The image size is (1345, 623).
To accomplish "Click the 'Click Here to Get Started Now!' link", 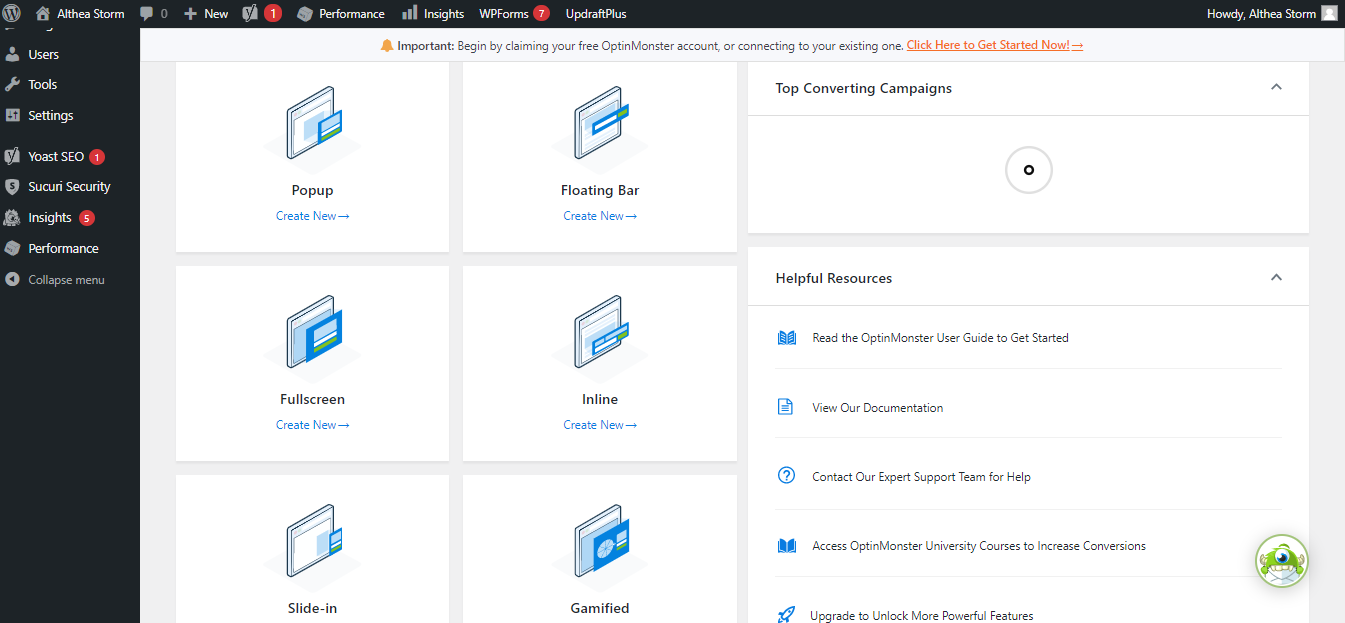I will pos(995,45).
